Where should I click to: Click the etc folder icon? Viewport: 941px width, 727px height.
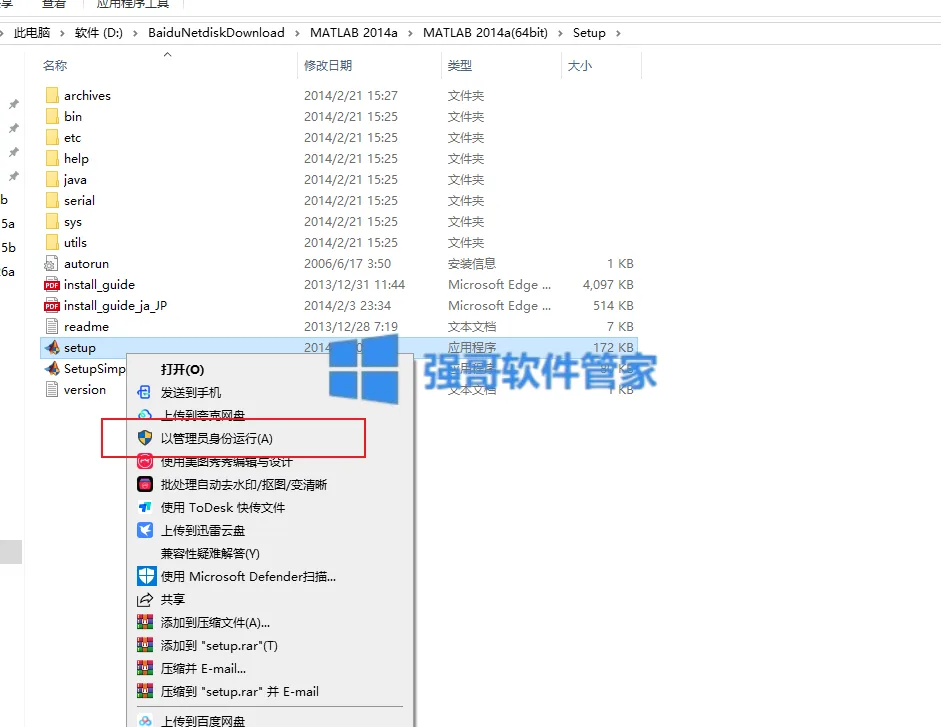[52, 137]
